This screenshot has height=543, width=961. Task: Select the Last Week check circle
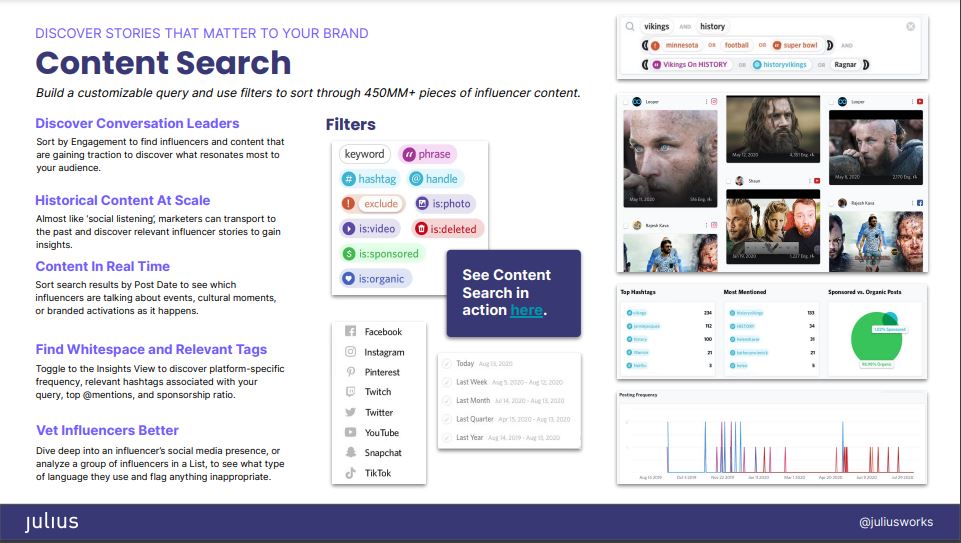[447, 382]
